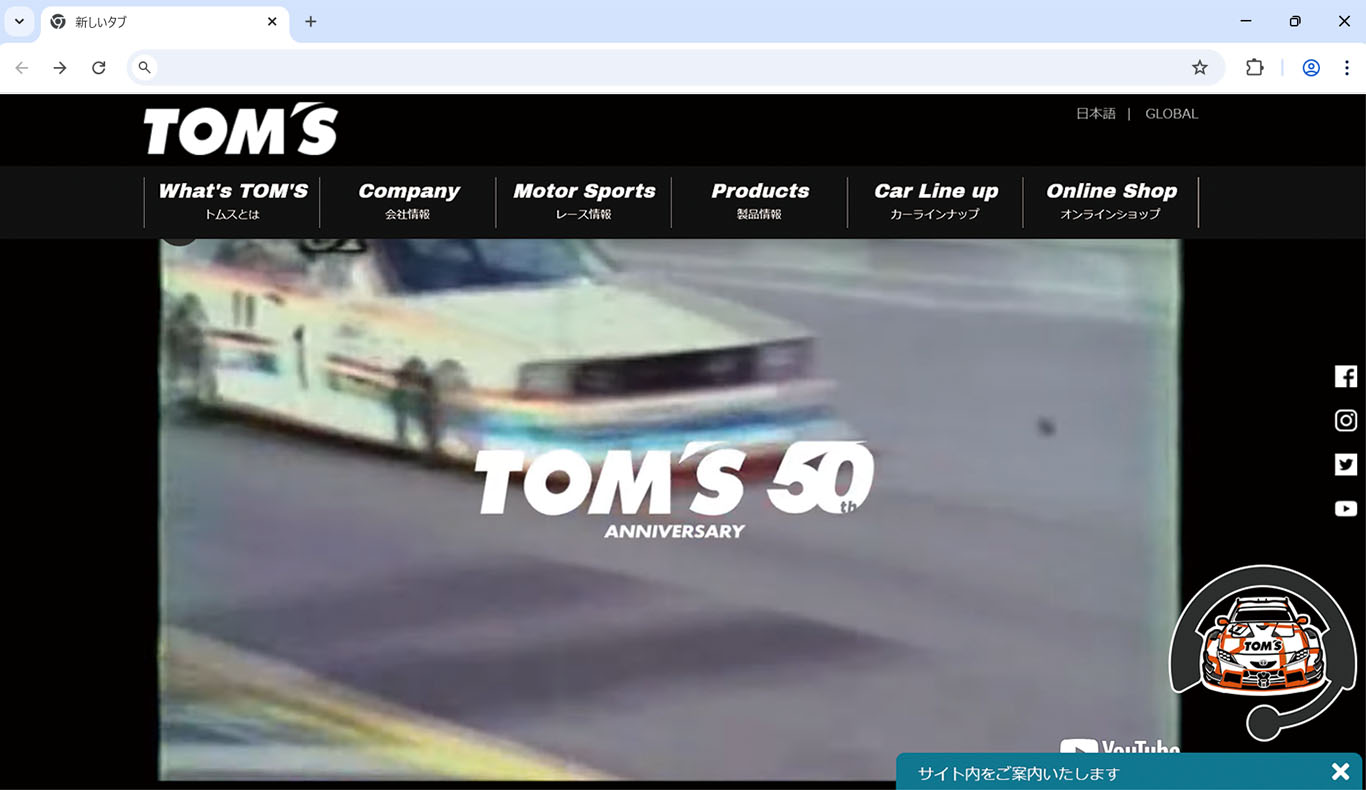This screenshot has height=790, width=1366.
Task: Click the TOM'S logo in header
Action: [x=241, y=129]
